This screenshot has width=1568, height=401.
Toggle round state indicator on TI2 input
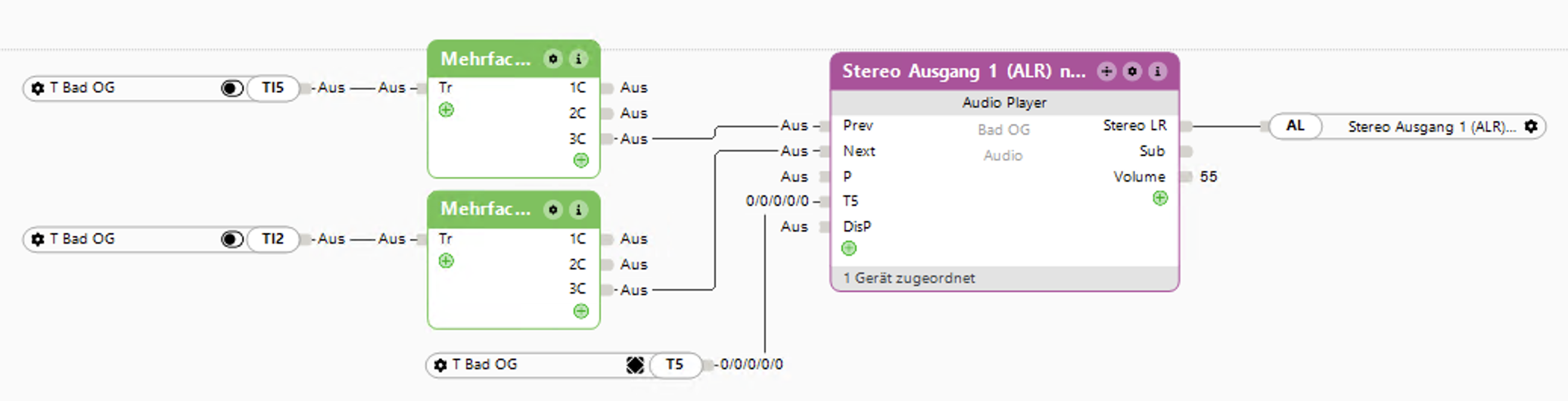[x=232, y=240]
